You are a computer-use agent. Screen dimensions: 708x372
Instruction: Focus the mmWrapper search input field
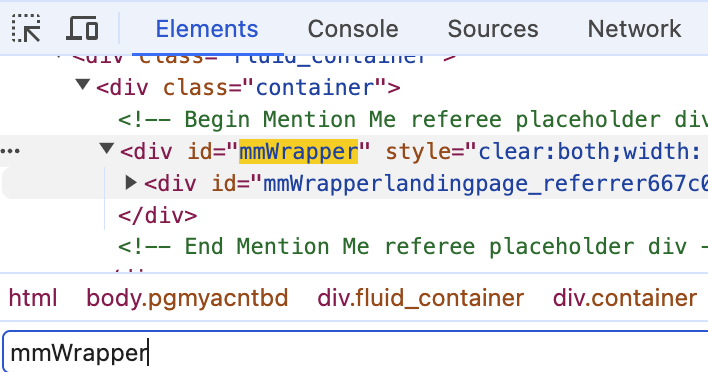click(355, 352)
